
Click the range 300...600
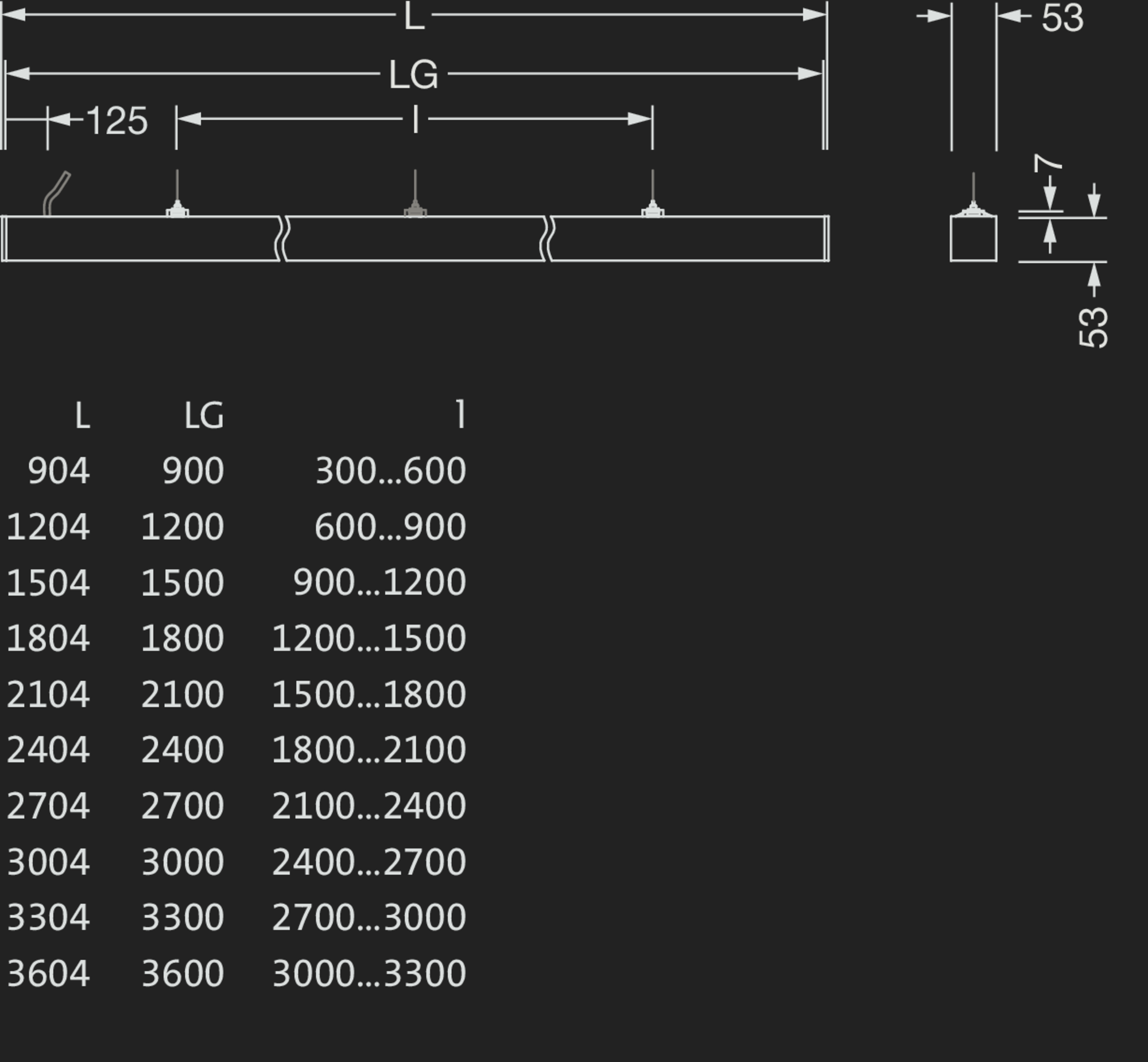coord(391,471)
